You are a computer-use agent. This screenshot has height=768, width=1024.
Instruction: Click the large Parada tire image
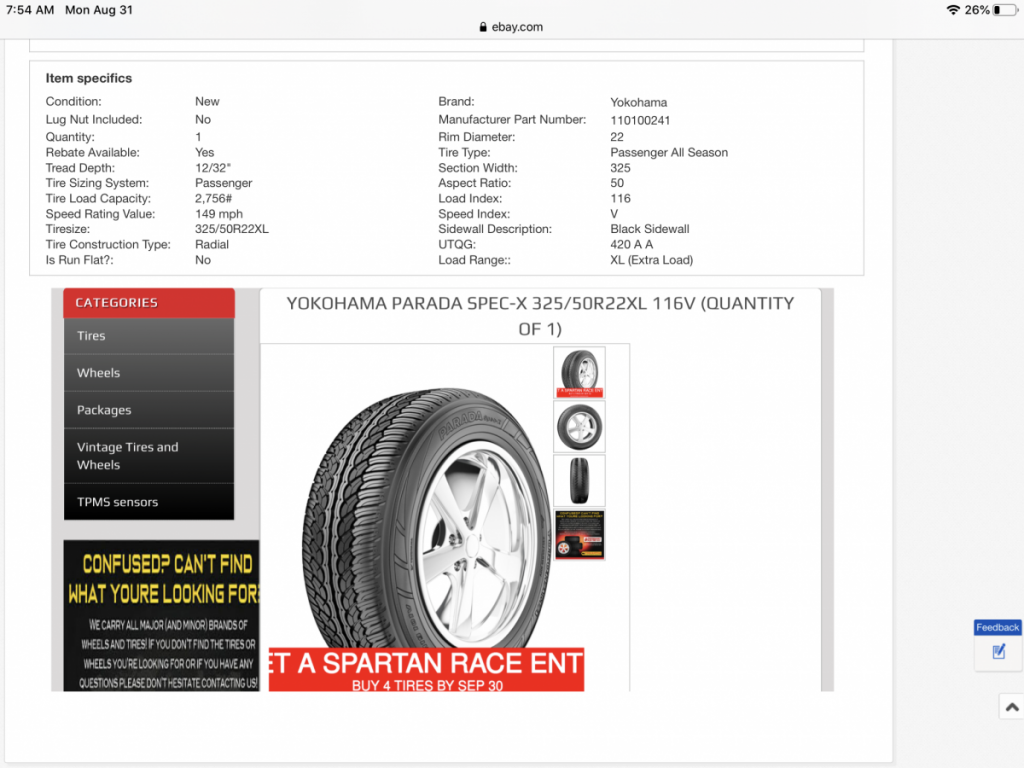tap(426, 519)
